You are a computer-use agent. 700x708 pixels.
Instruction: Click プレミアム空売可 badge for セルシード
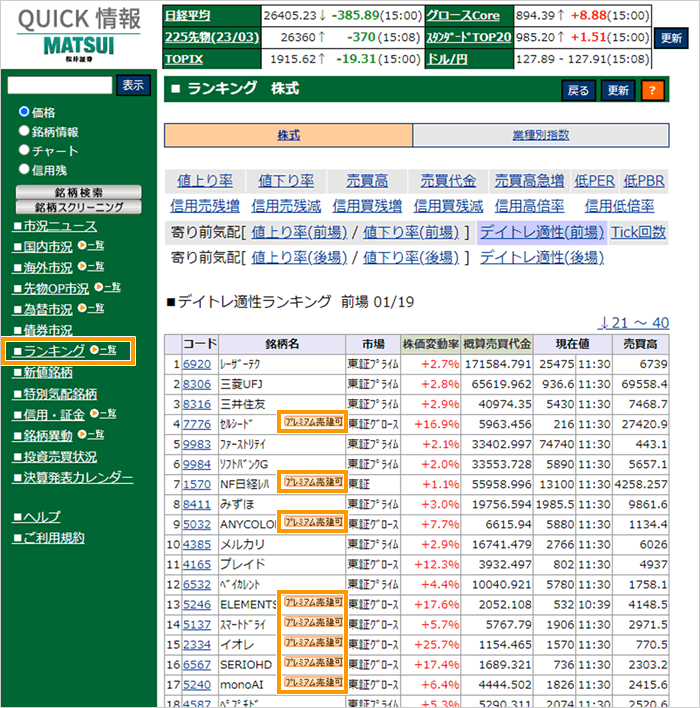(313, 422)
